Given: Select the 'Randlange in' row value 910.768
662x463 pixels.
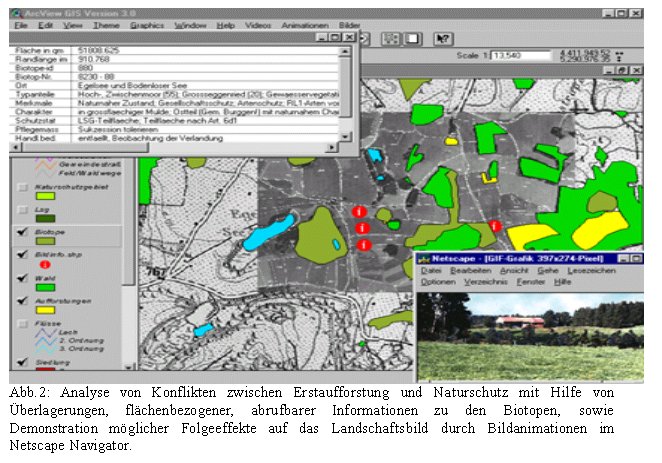Looking at the screenshot, I should [x=175, y=59].
